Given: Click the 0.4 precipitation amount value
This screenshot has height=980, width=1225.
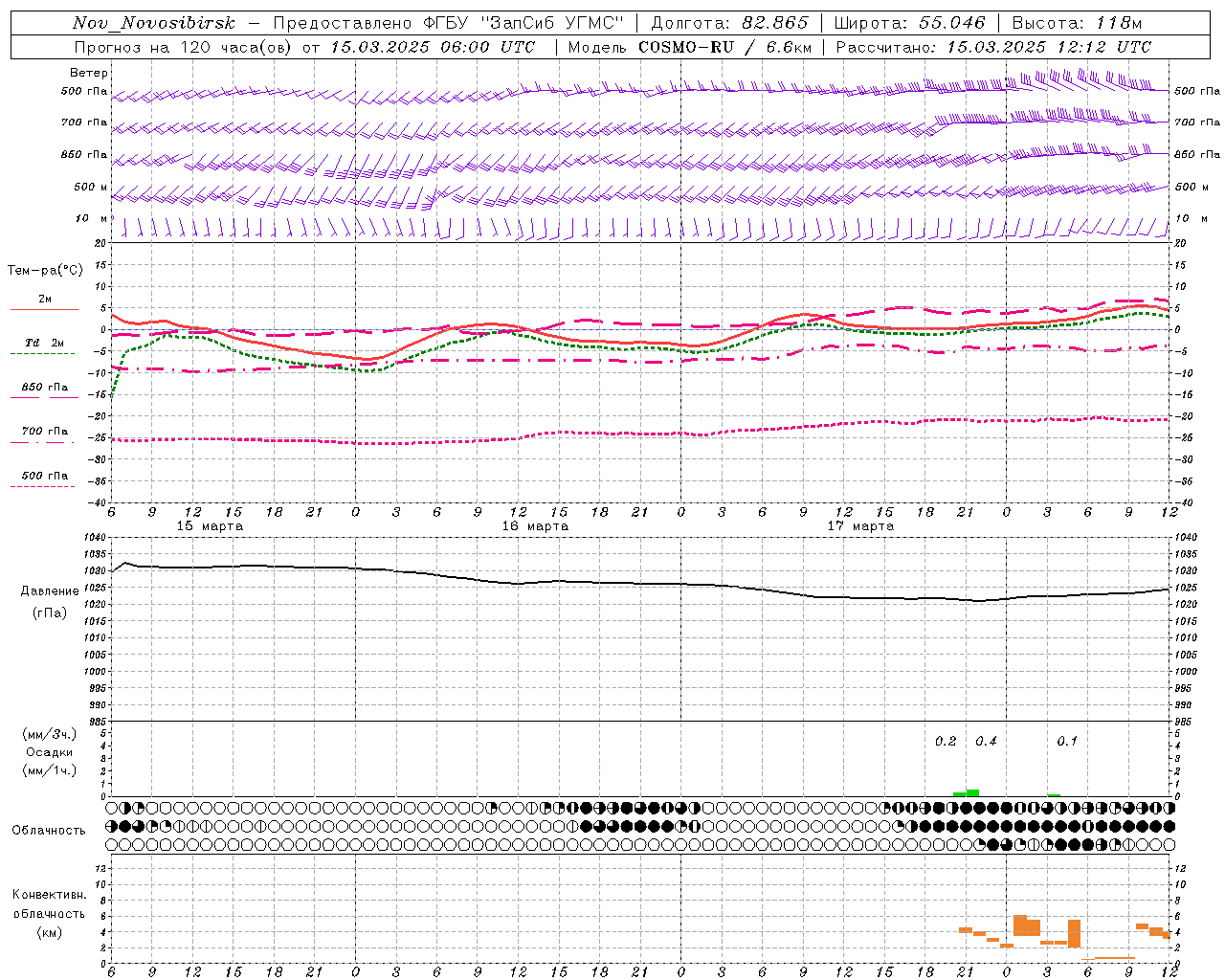Looking at the screenshot, I should (986, 742).
